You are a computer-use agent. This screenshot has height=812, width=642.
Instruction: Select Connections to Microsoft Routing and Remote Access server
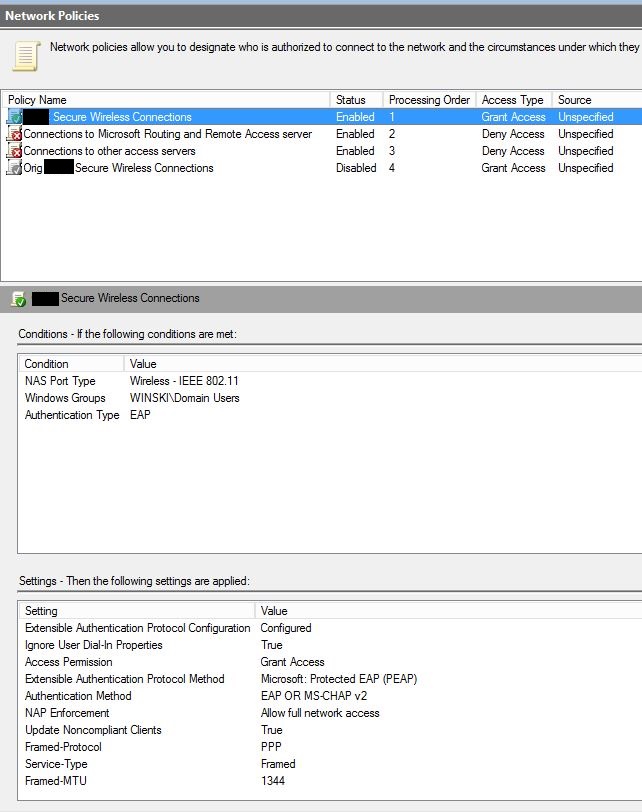click(168, 134)
